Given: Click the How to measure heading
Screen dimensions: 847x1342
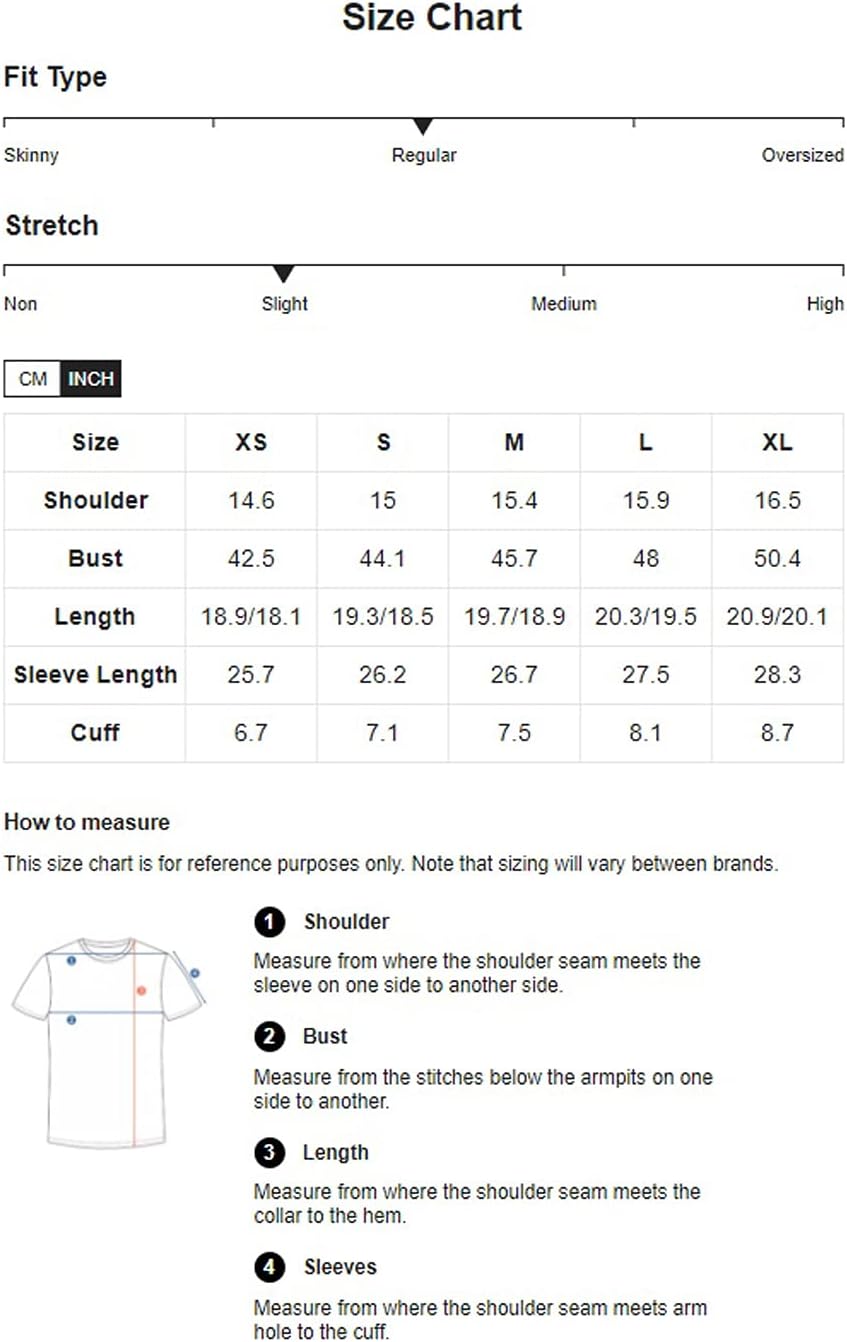Looking at the screenshot, I should coord(87,822).
